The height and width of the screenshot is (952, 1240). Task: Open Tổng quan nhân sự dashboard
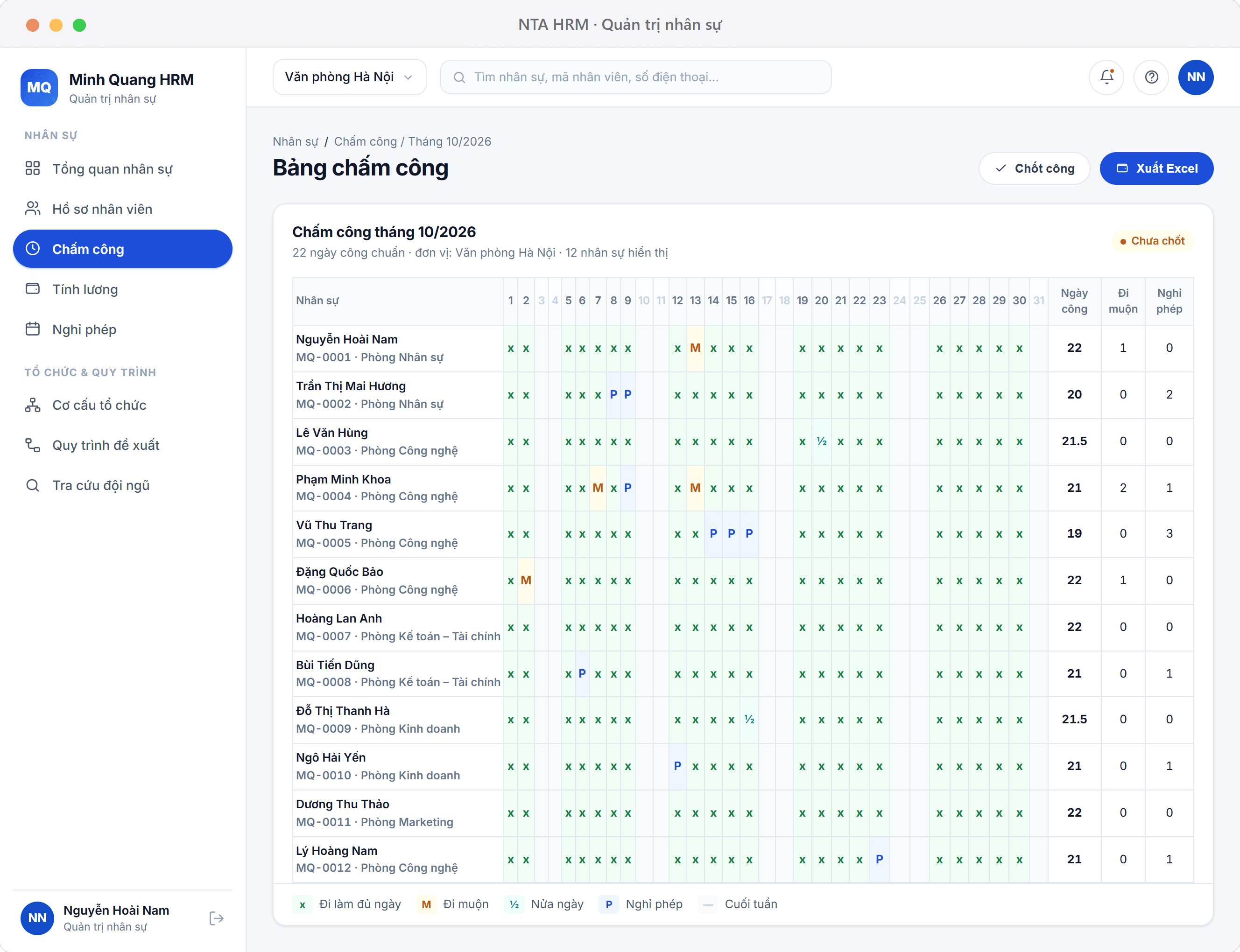[x=122, y=169]
